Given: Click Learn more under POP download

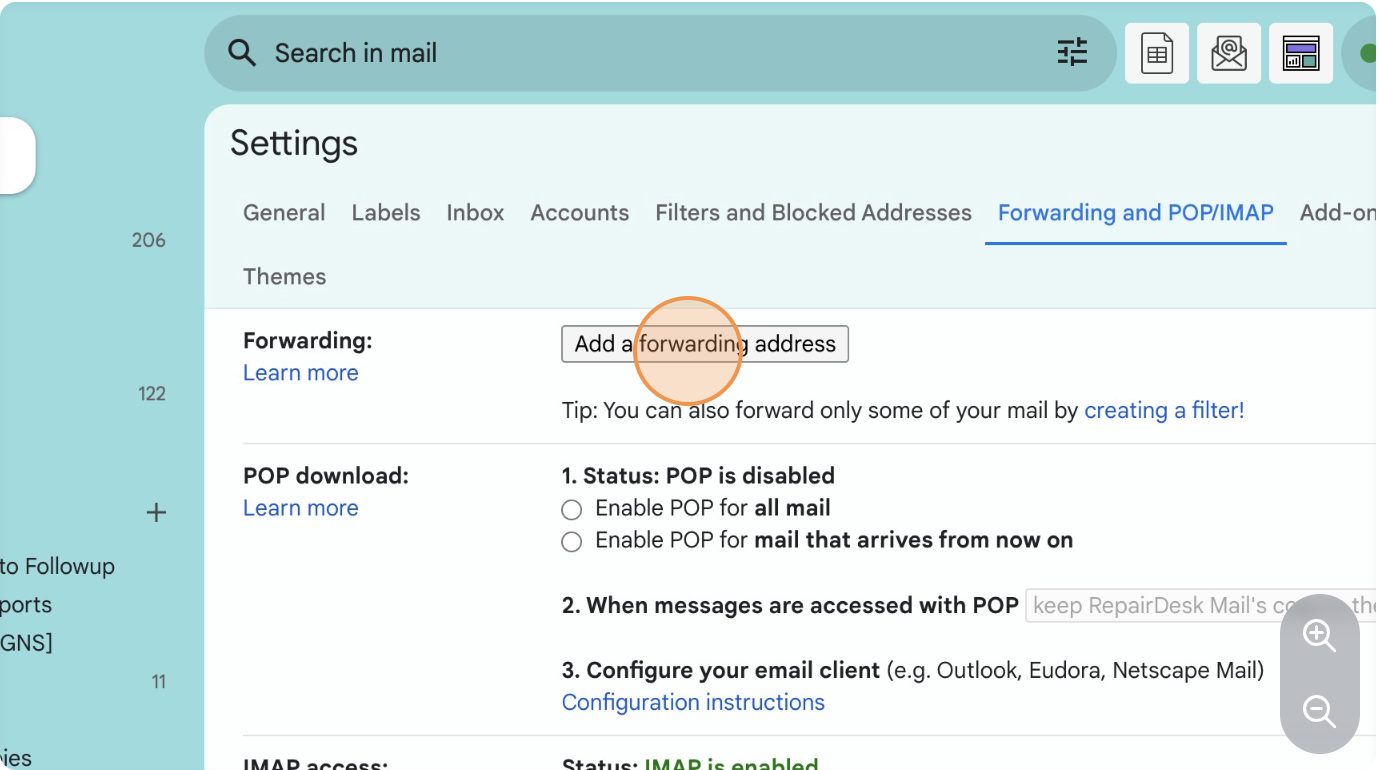Looking at the screenshot, I should pyautogui.click(x=300, y=508).
